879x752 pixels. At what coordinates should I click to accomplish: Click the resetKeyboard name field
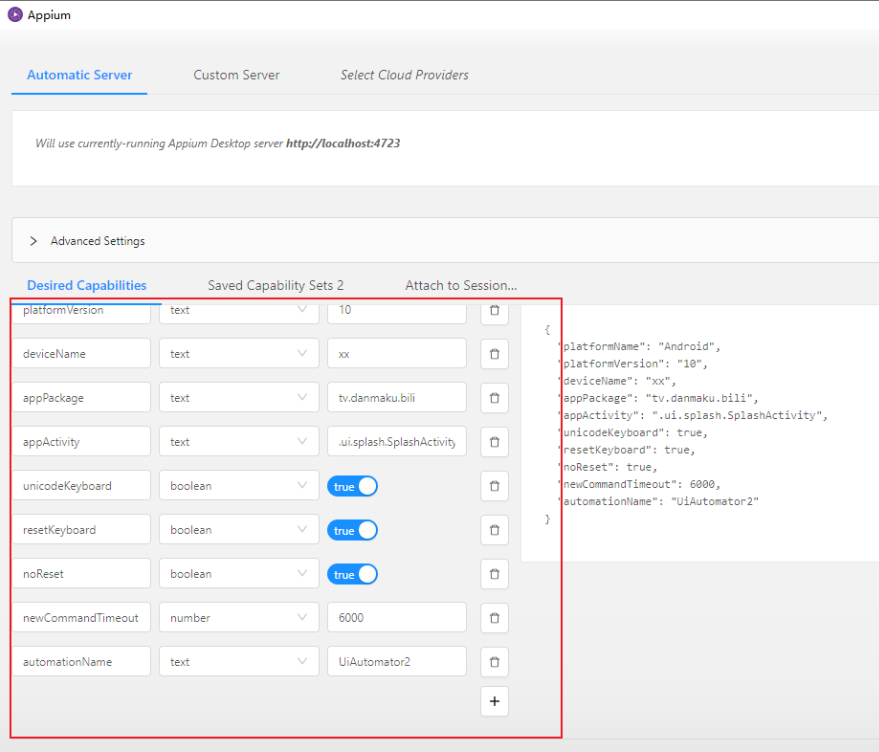(x=82, y=530)
